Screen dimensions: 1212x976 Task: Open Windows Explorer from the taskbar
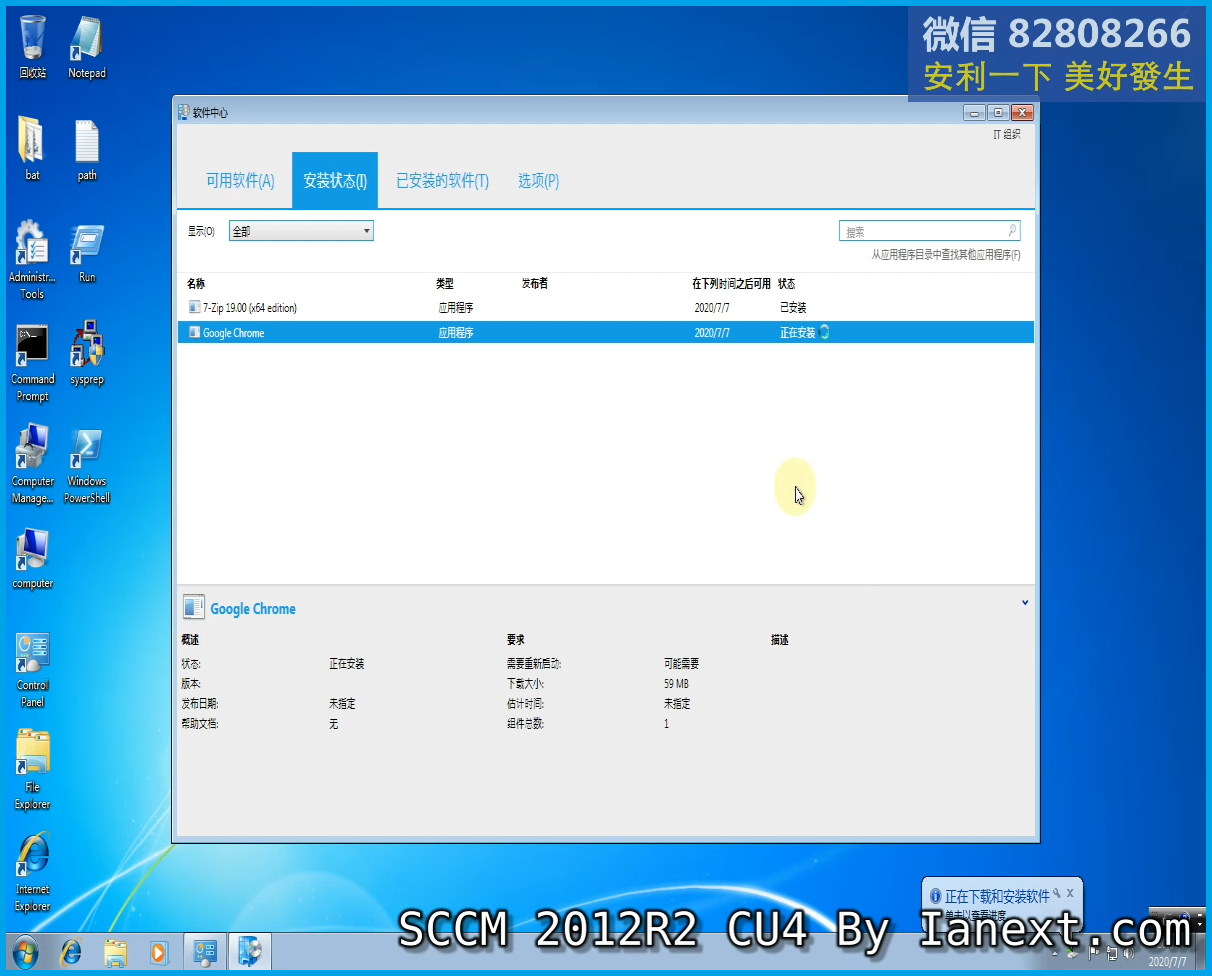tap(116, 951)
